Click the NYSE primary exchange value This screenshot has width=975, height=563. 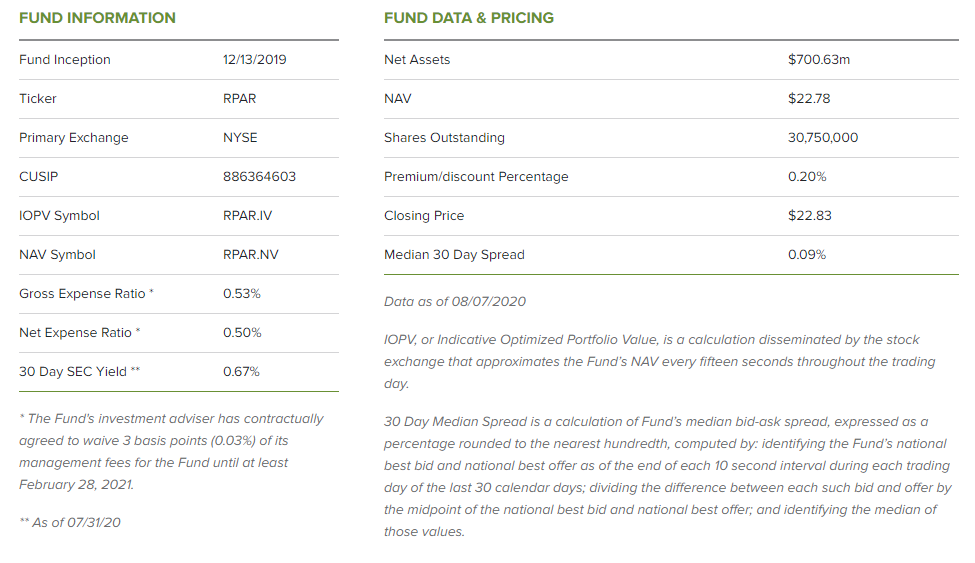(x=240, y=138)
